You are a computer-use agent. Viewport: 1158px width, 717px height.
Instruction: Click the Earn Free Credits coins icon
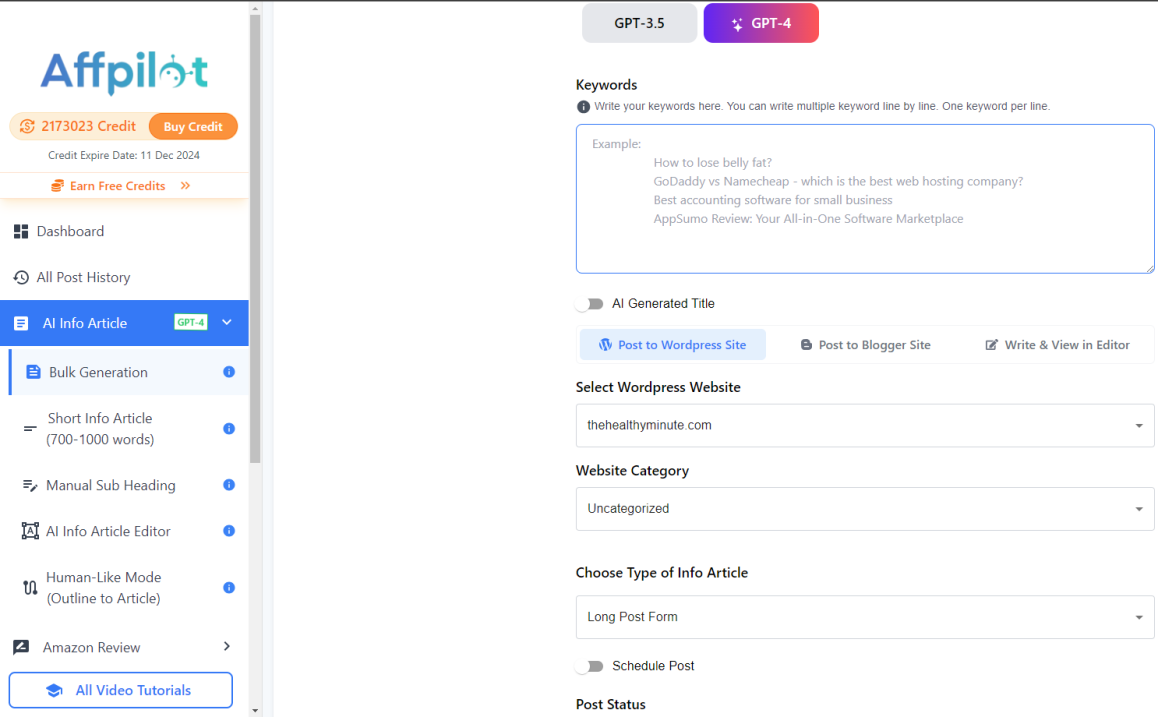tap(57, 185)
